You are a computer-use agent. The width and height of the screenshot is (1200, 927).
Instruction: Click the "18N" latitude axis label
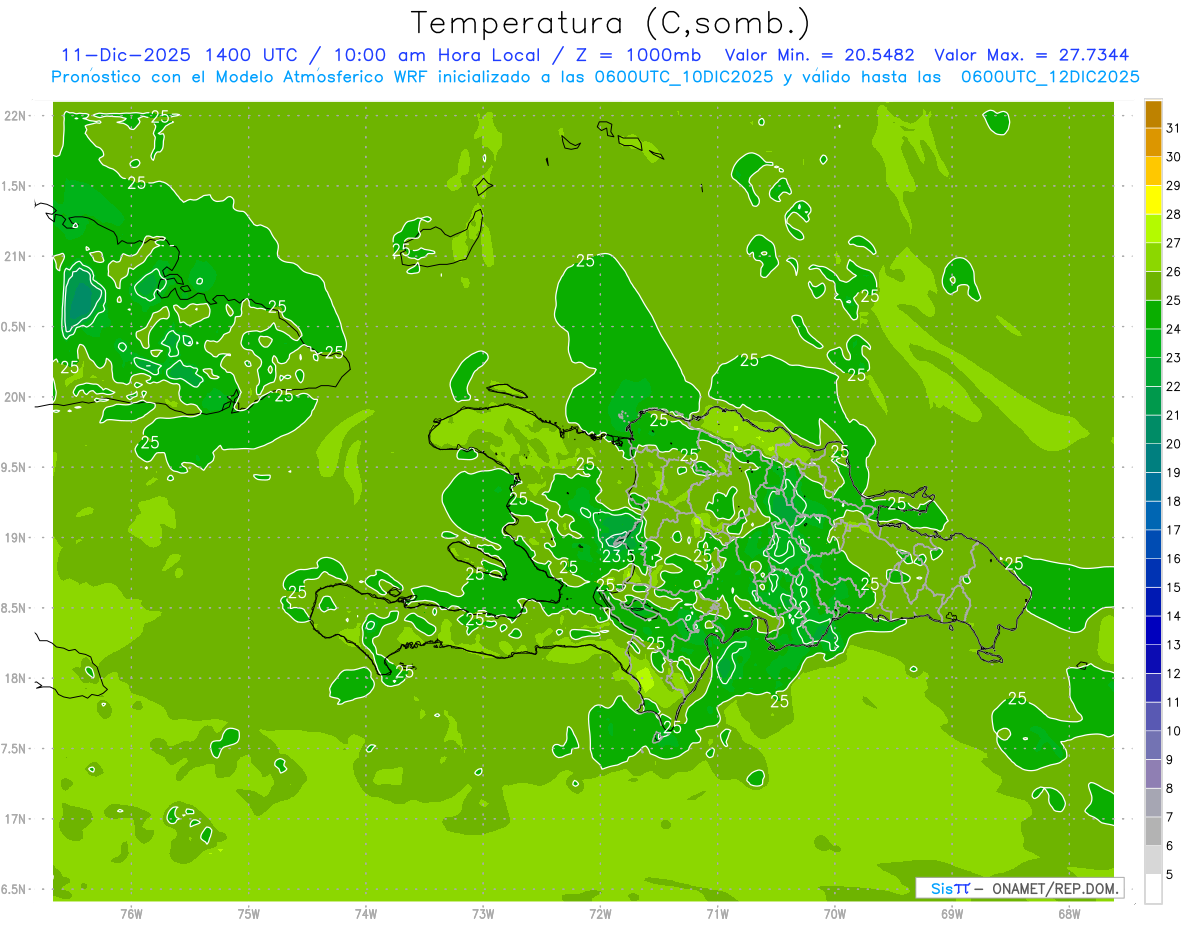tap(15, 678)
